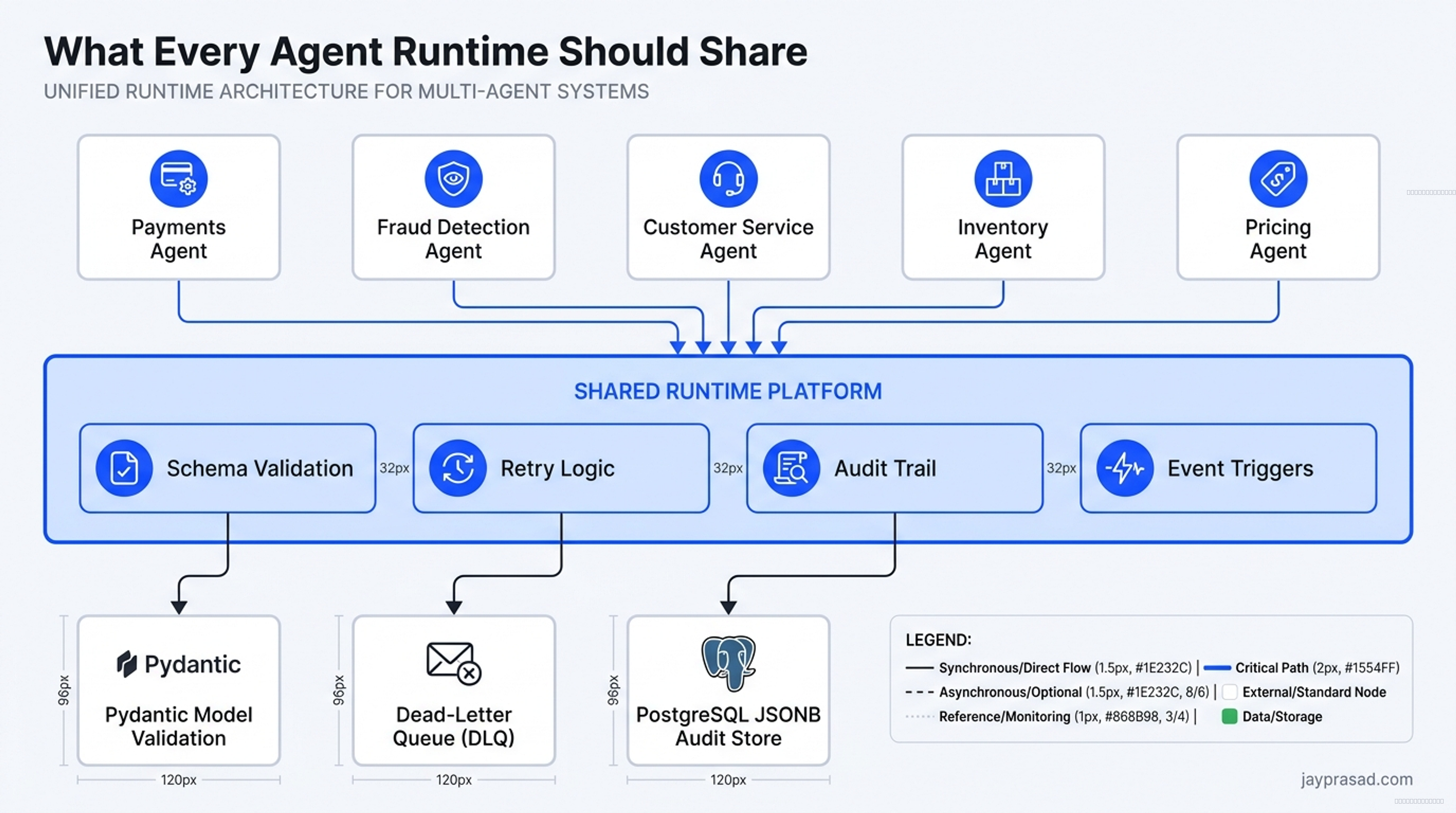Viewport: 1456px width, 813px height.
Task: Select the Pricing Agent label
Action: 1278,239
